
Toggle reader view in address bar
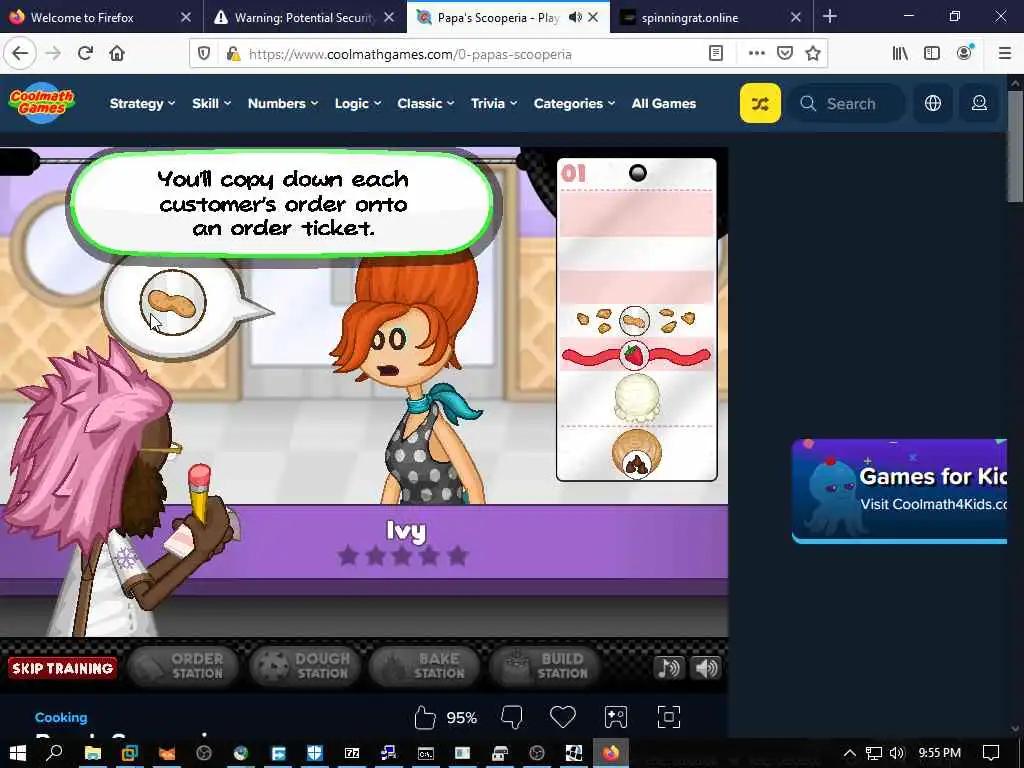pos(716,54)
